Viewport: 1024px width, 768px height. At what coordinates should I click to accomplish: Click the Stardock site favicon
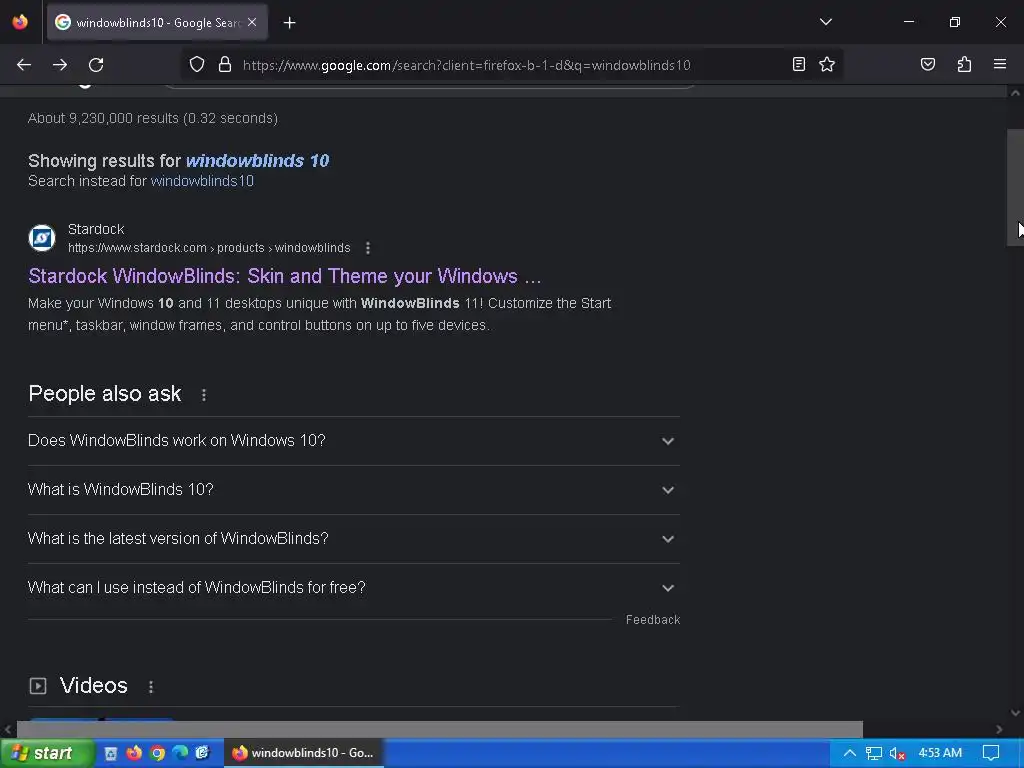[42, 238]
